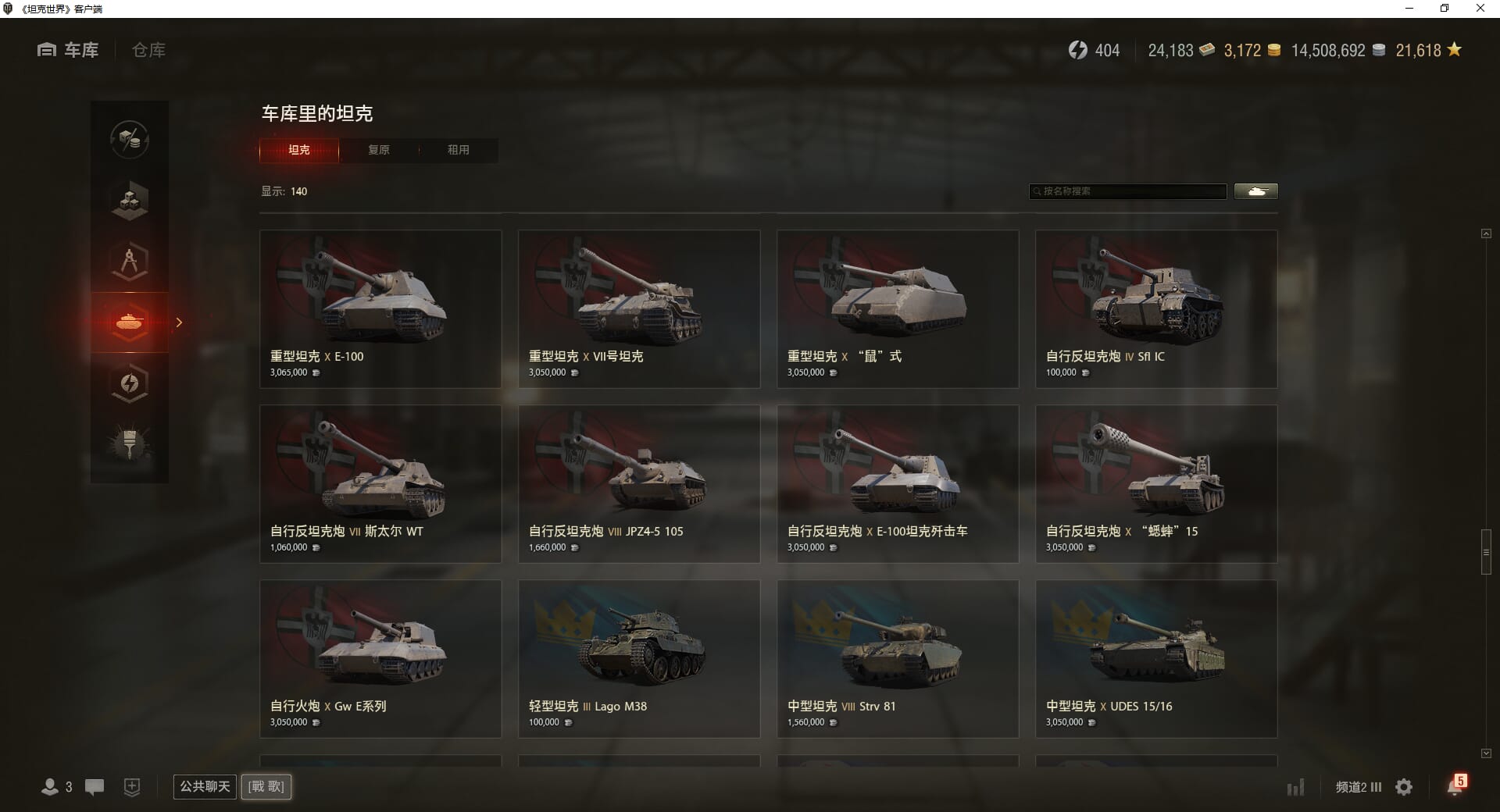Open the stacked boxes sidebar icon

tap(130, 200)
